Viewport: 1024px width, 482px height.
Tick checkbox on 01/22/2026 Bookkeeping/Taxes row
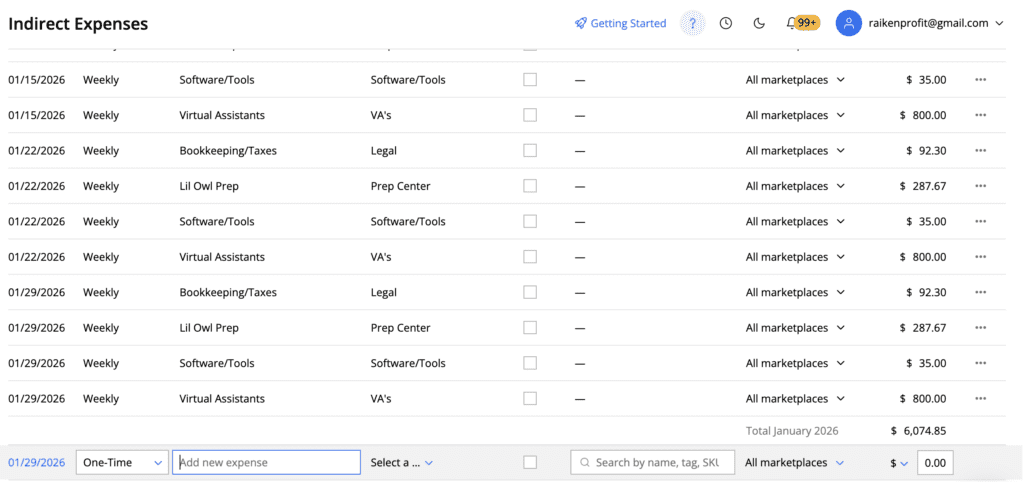(x=530, y=151)
